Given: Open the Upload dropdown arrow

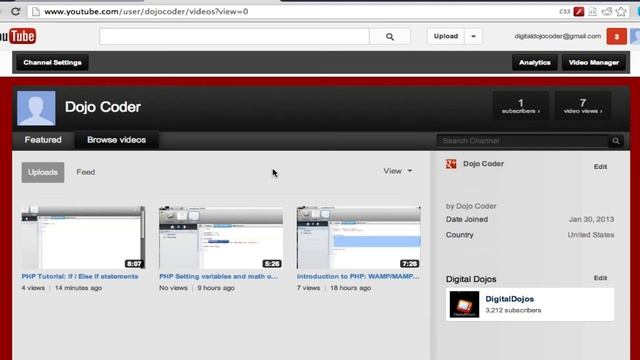Looking at the screenshot, I should (473, 36).
